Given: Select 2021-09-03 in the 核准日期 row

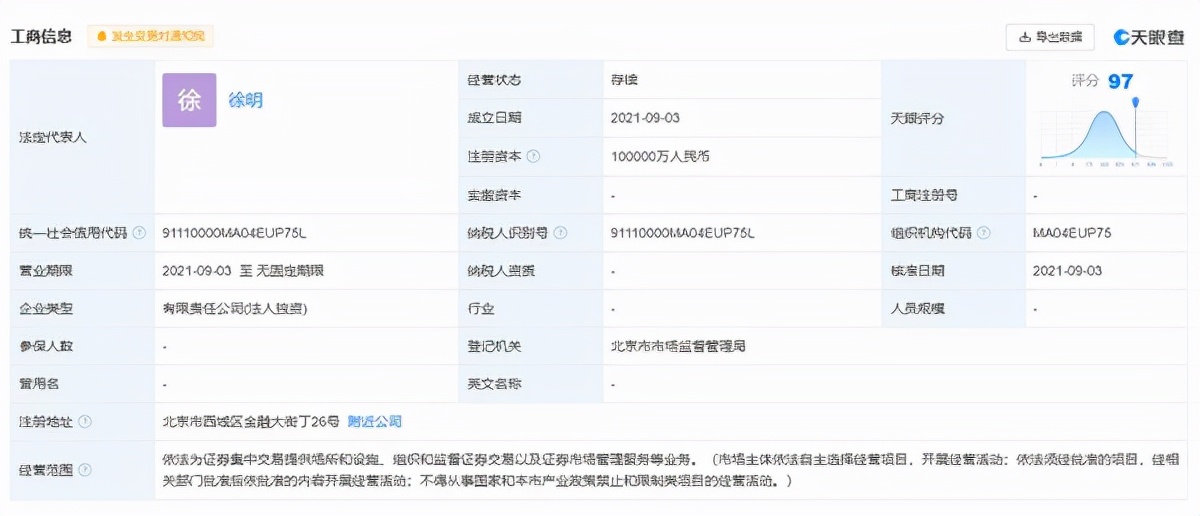Looking at the screenshot, I should 1068,271.
